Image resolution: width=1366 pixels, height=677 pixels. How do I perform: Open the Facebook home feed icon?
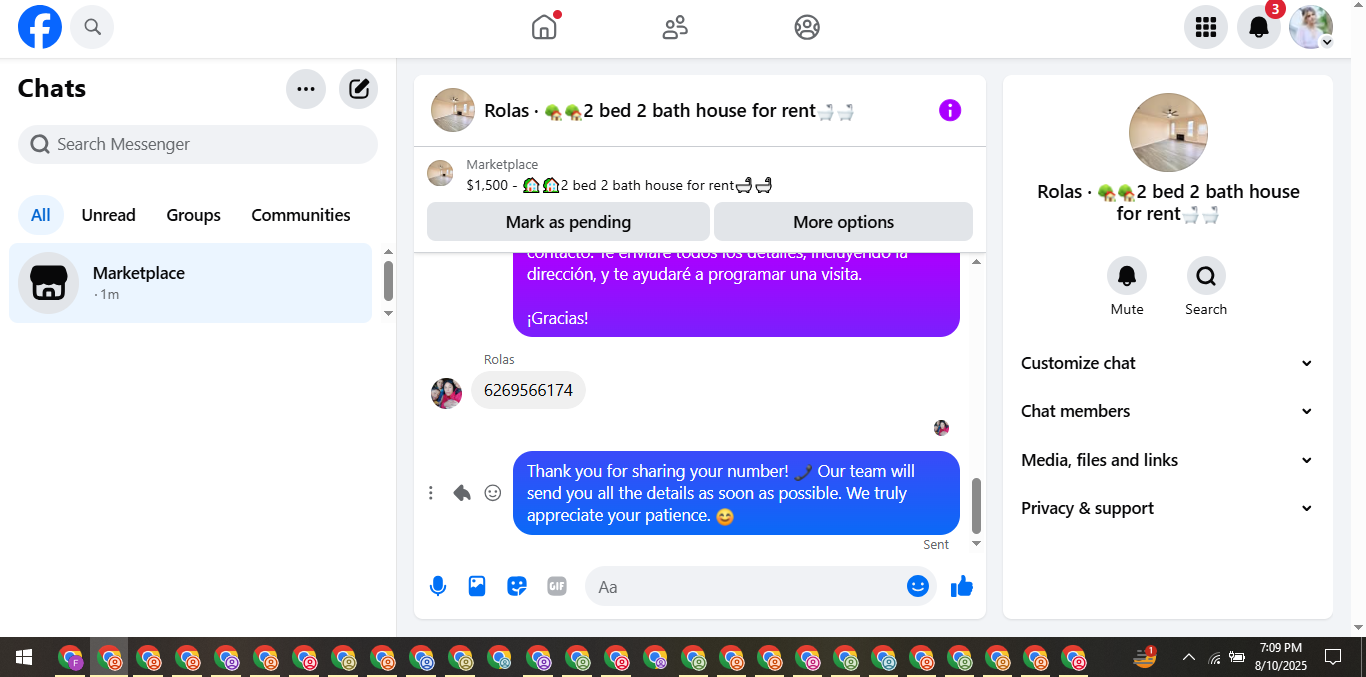click(545, 27)
